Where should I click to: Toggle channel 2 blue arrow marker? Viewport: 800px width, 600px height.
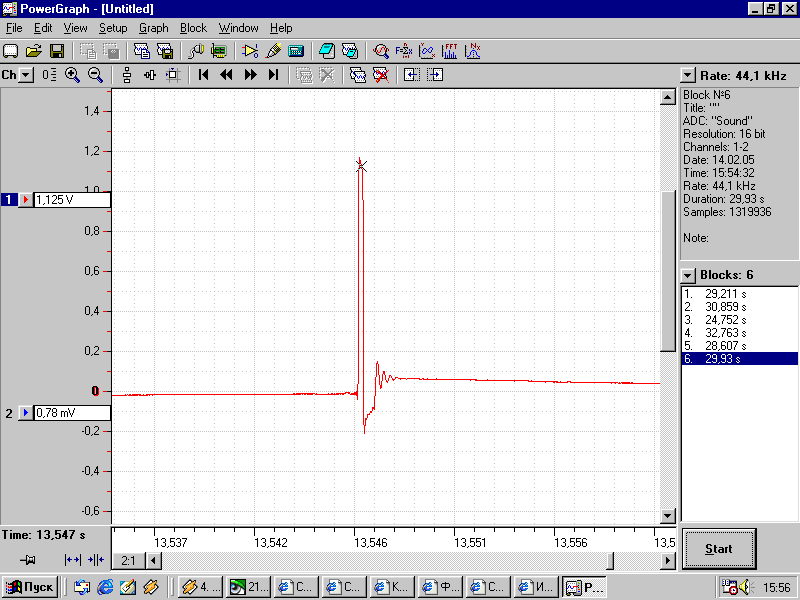pos(26,412)
